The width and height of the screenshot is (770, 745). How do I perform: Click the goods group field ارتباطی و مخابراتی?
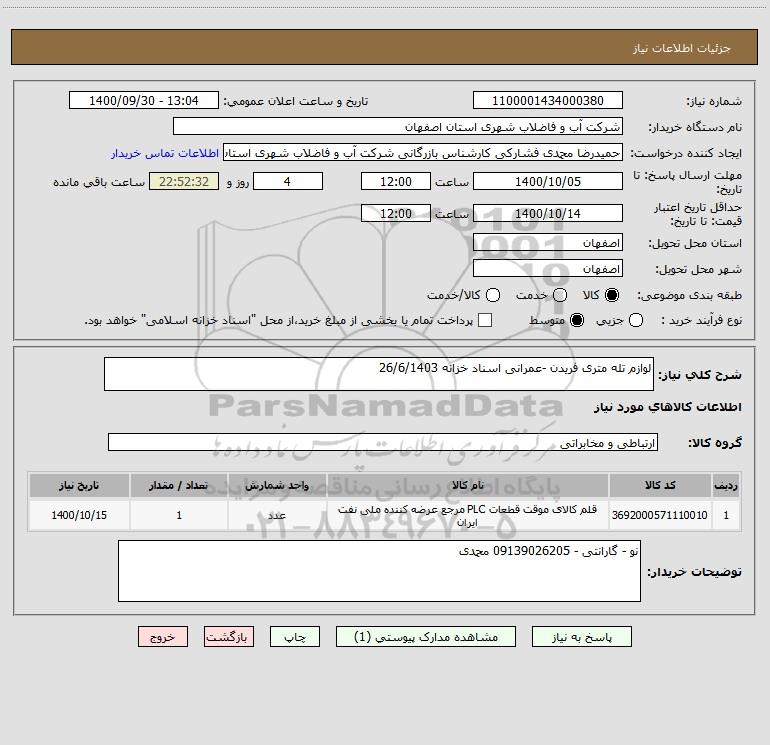click(x=383, y=442)
